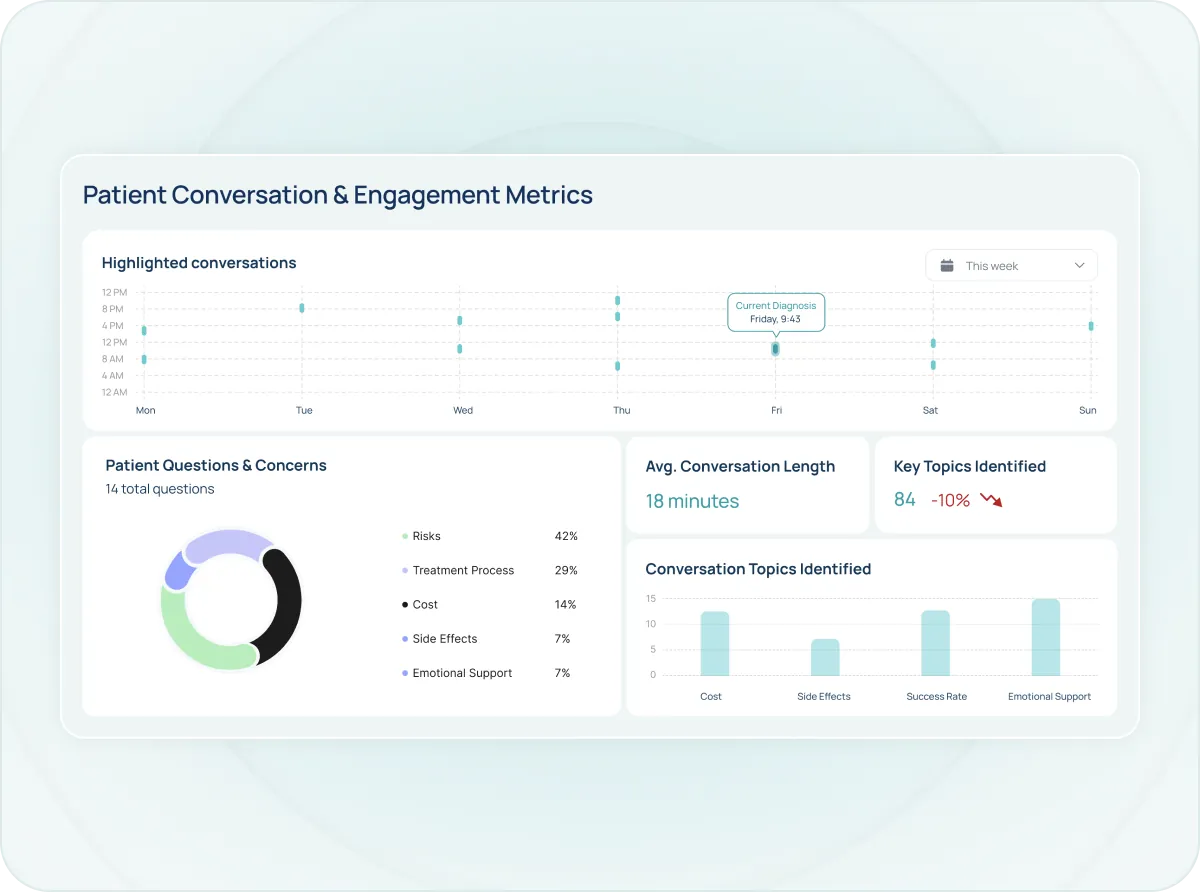Select Wednesday's evening marker above 4 PM
Viewport: 1200px width, 892px height.
pyautogui.click(x=460, y=320)
